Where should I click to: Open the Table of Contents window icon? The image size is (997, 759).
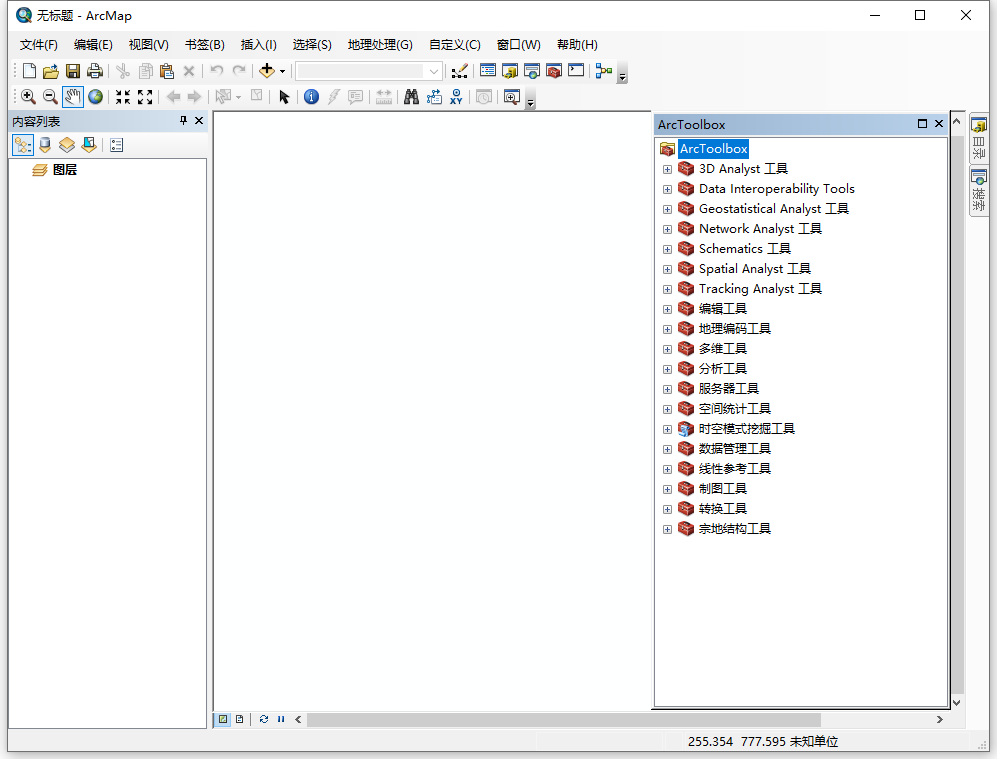(x=488, y=71)
